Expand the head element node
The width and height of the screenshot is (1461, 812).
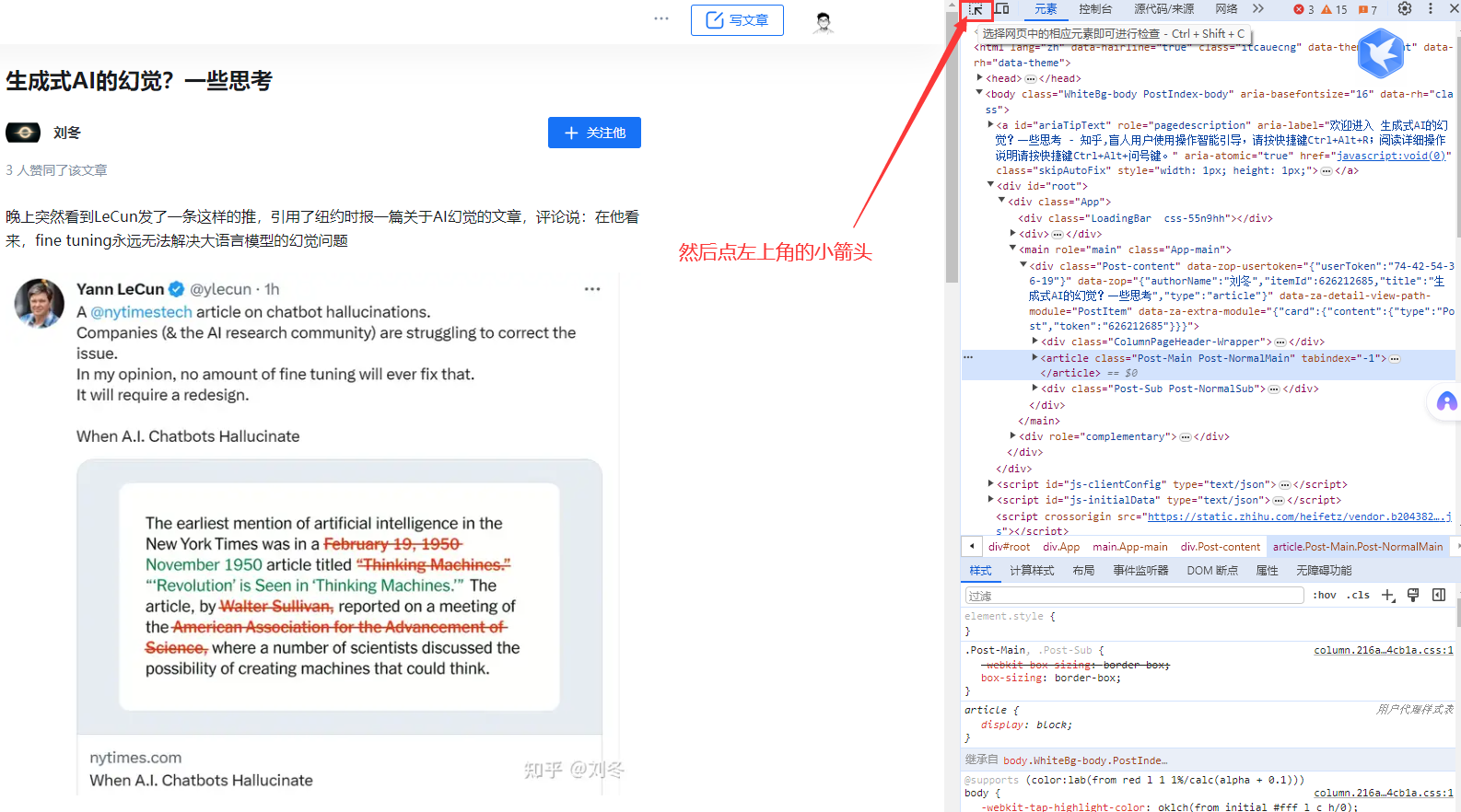tap(980, 78)
